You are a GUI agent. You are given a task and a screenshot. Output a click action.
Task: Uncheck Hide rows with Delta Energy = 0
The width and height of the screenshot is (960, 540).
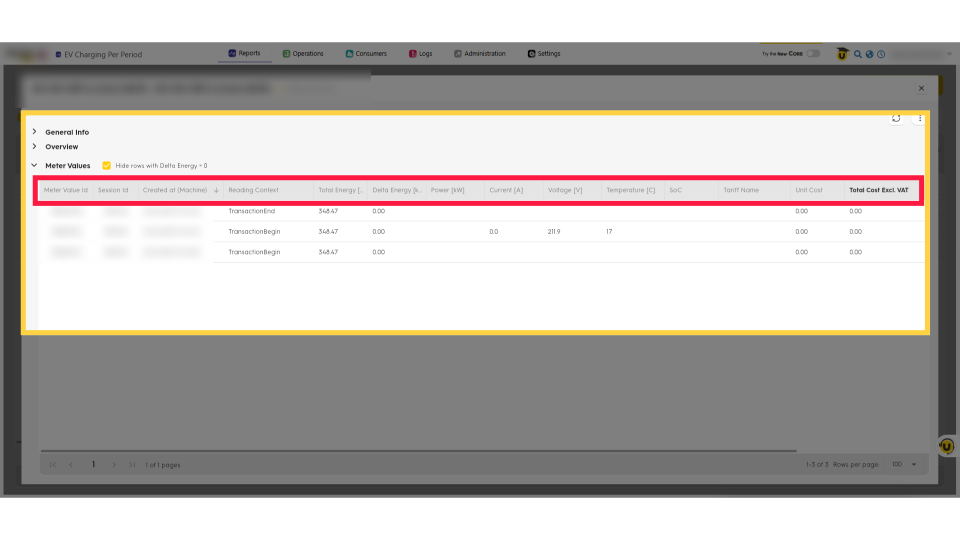(107, 165)
